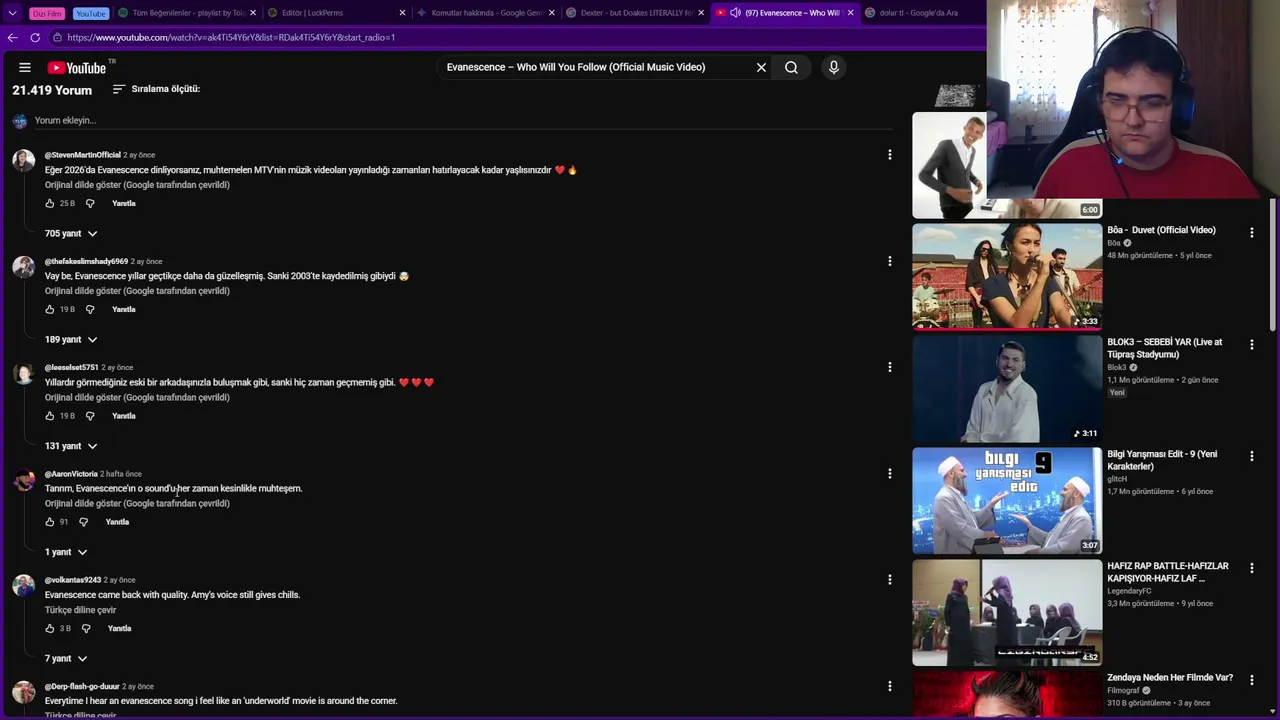Show original language for @thefakeslimshady6969 comment
The image size is (1280, 720).
point(137,291)
